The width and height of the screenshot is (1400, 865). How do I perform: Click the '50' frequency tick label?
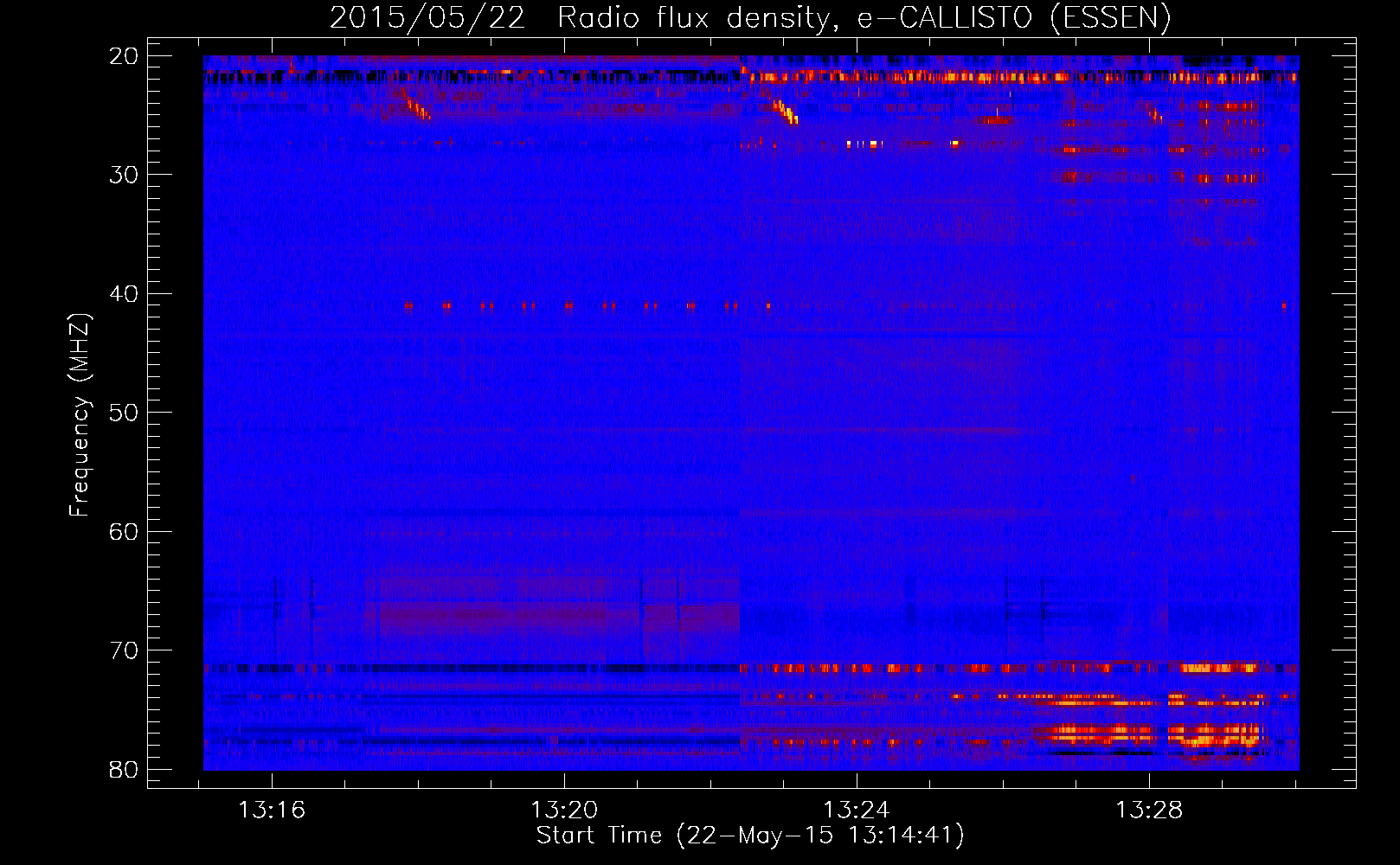click(x=125, y=413)
